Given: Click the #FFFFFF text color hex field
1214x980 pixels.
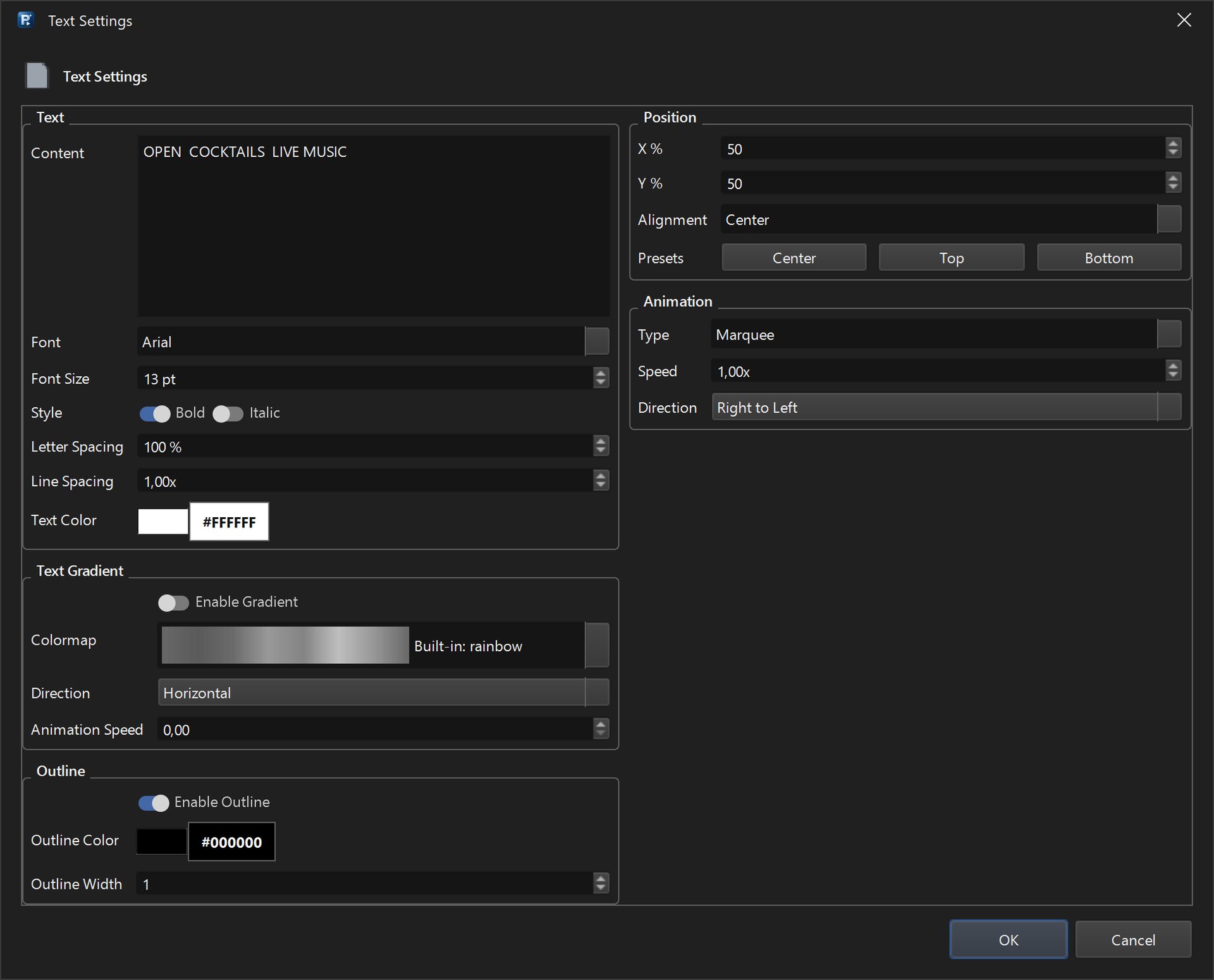Looking at the screenshot, I should (x=229, y=522).
